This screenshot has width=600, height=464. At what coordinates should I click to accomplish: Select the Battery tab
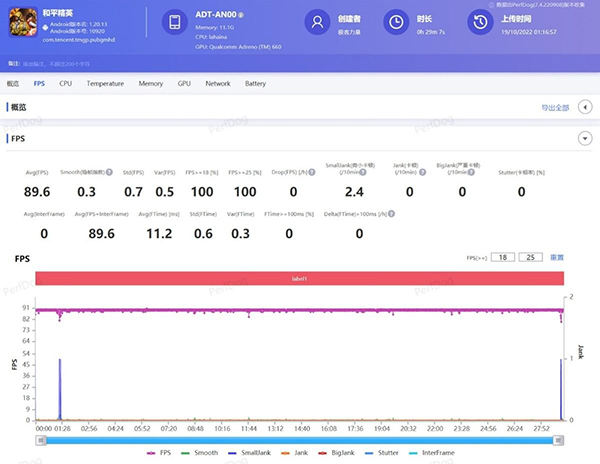point(255,84)
